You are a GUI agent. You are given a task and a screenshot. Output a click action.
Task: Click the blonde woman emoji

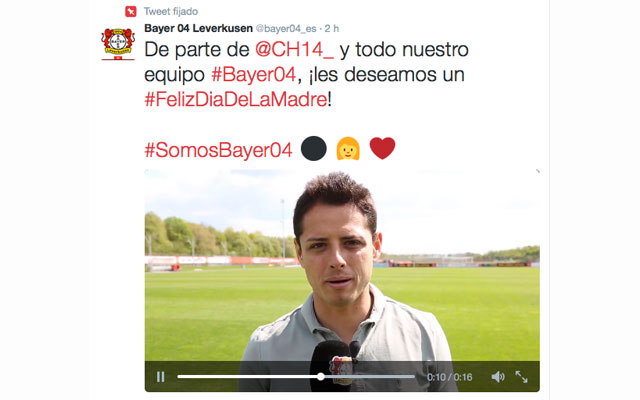point(348,148)
